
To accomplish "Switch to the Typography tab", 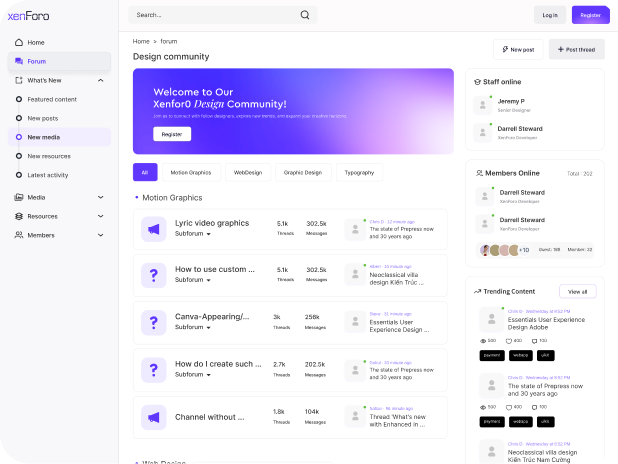I will (x=359, y=172).
